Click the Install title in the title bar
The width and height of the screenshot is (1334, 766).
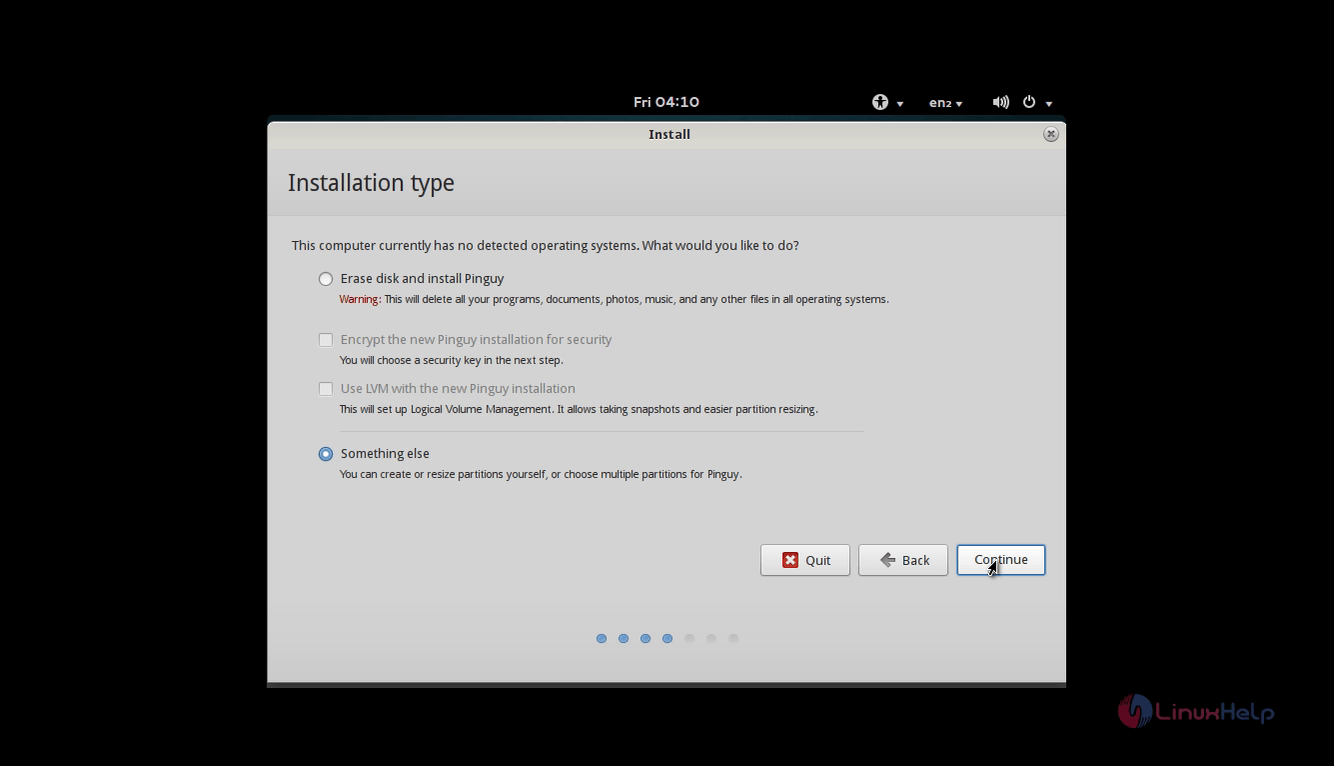click(669, 134)
